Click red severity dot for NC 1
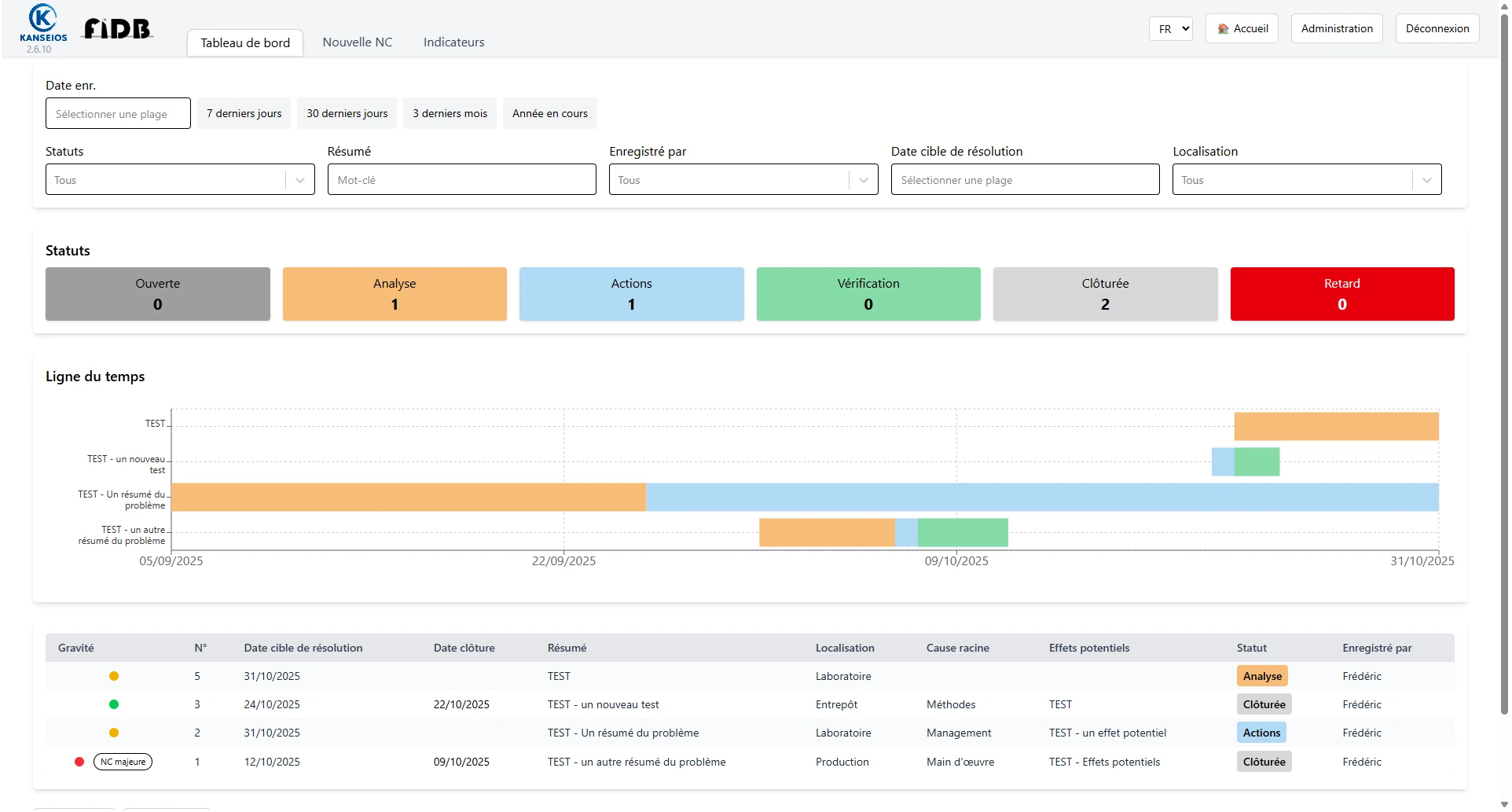The image size is (1512, 812). tap(79, 762)
